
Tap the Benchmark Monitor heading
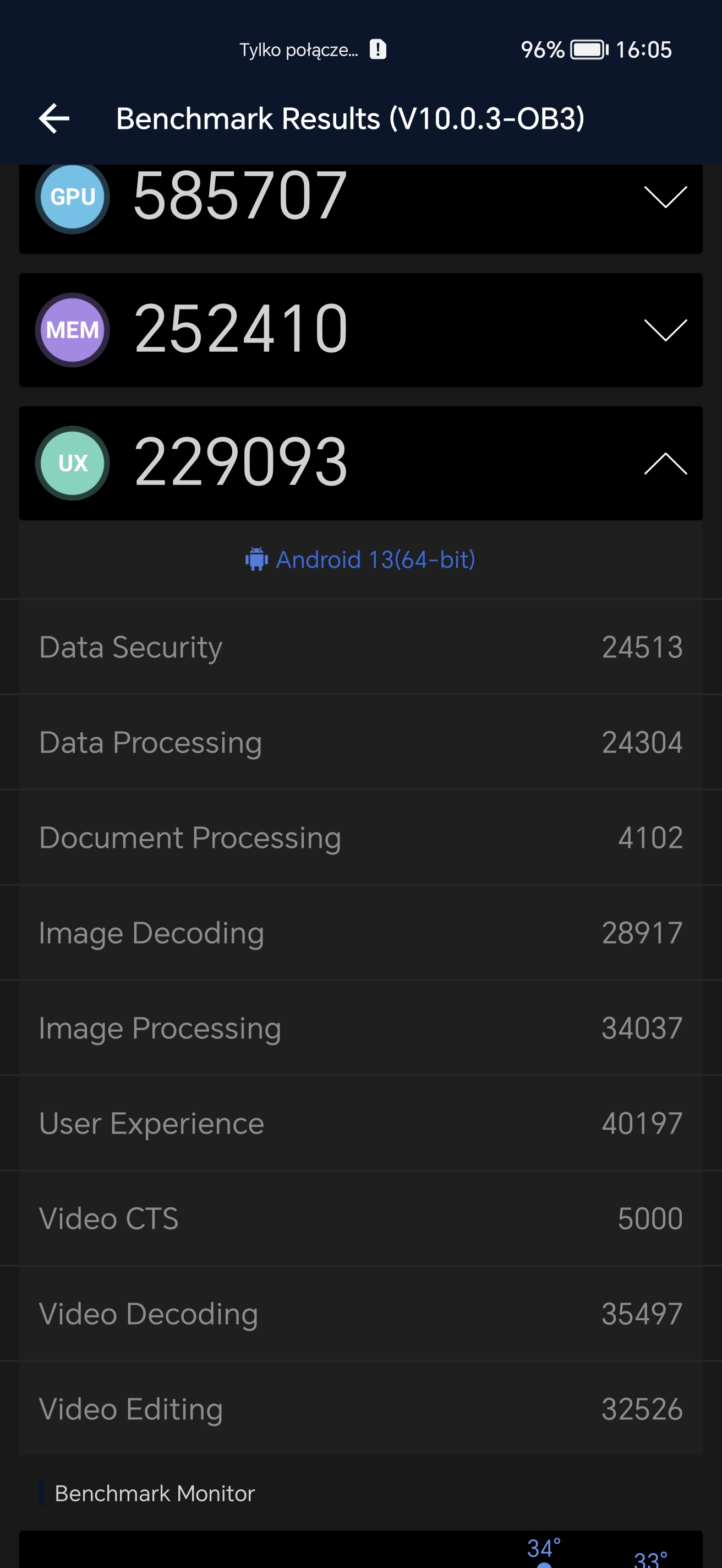pos(155,1493)
